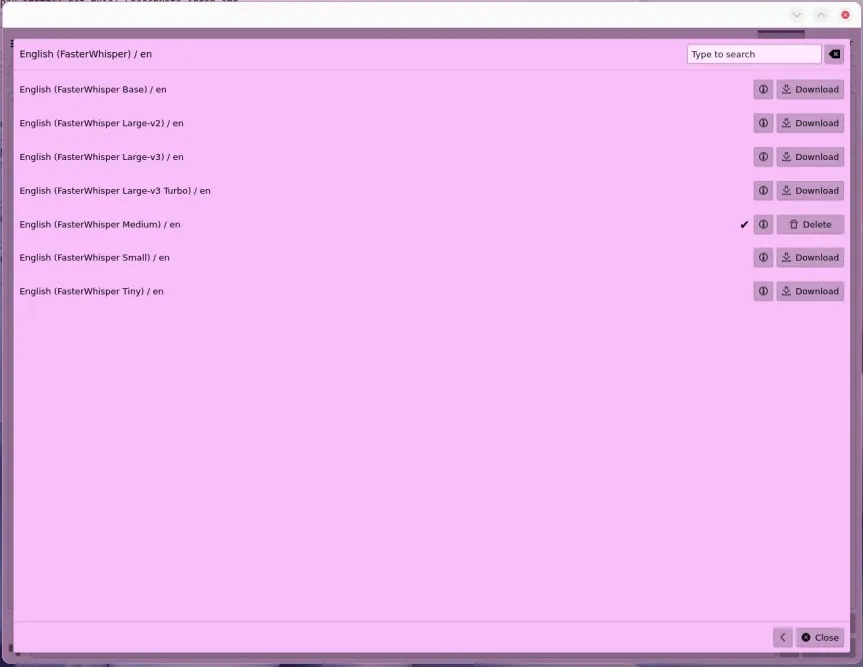Click the window's down-arrow minimize button
This screenshot has height=667, width=863.
[796, 15]
